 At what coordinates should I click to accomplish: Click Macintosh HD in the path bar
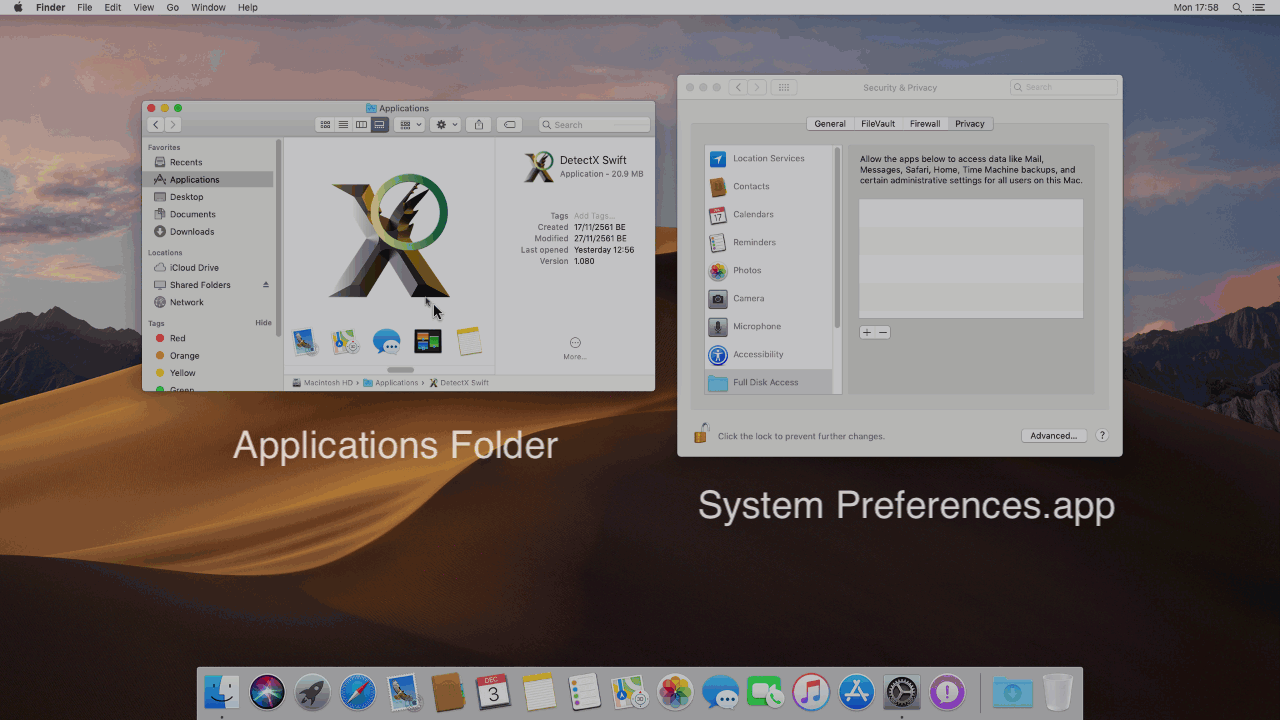point(322,383)
